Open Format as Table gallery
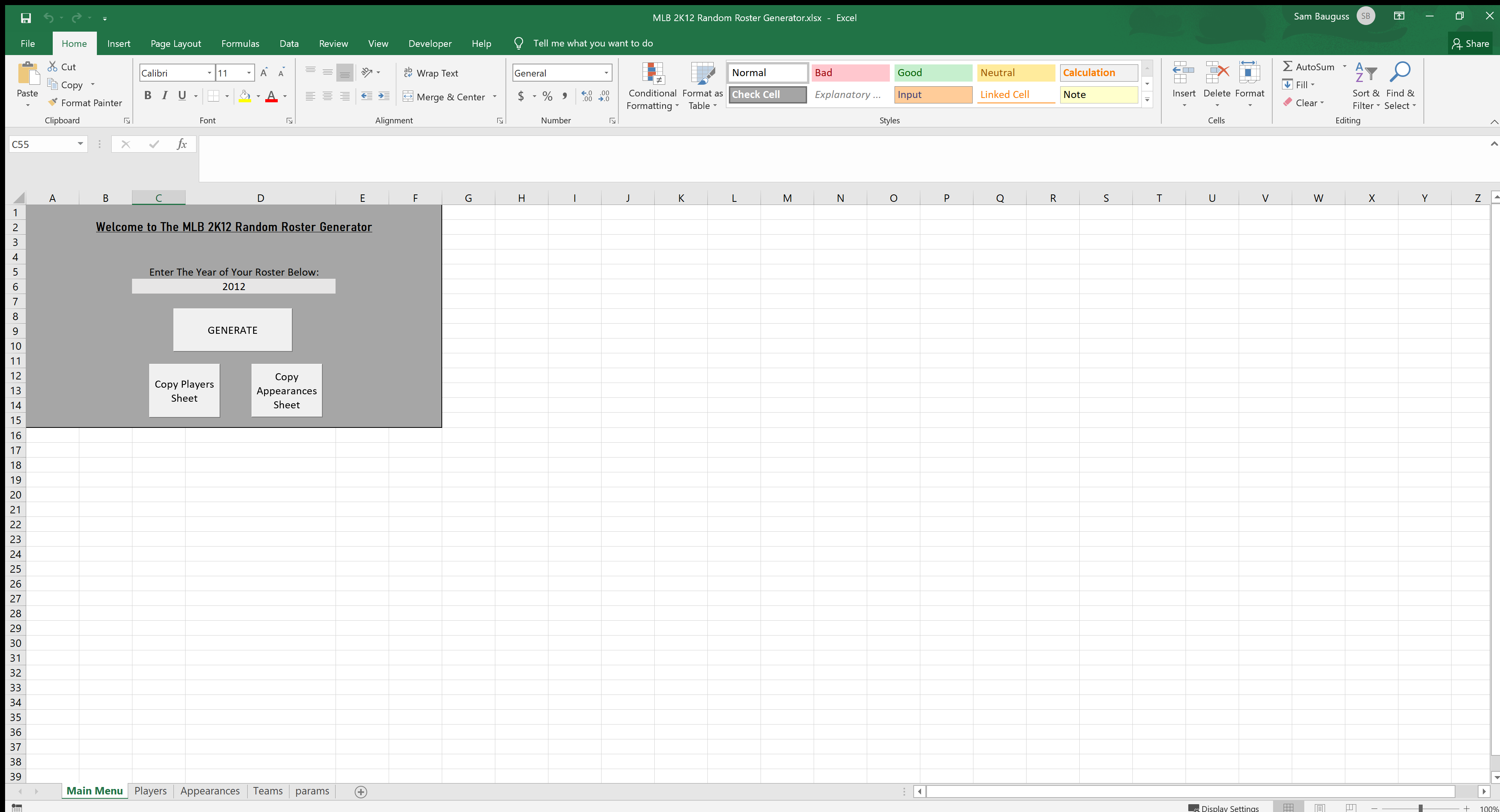Viewport: 1500px width, 812px height. pyautogui.click(x=702, y=85)
